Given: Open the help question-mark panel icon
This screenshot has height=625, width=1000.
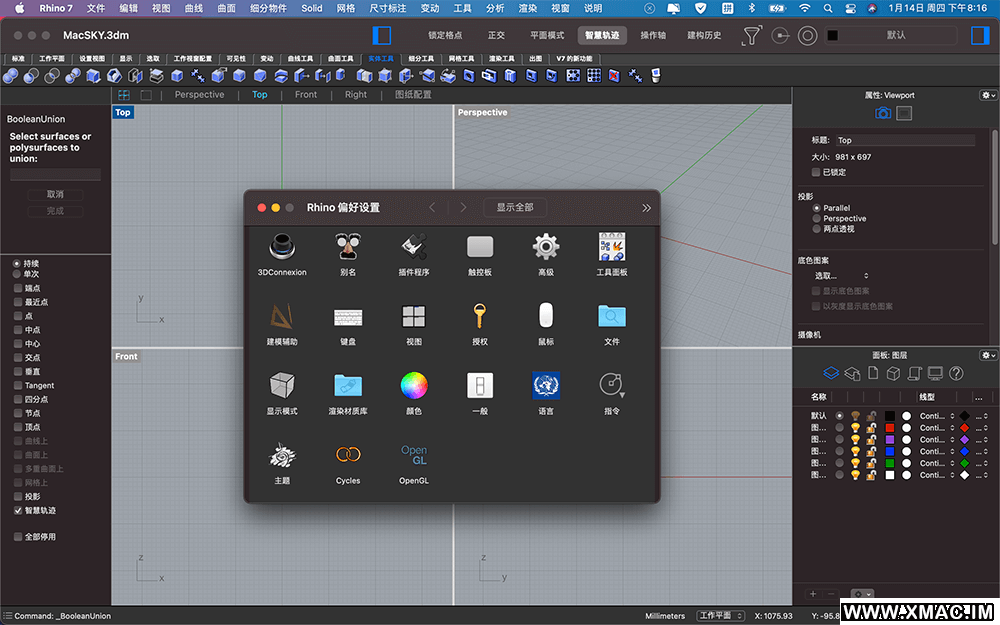Looking at the screenshot, I should [x=956, y=373].
